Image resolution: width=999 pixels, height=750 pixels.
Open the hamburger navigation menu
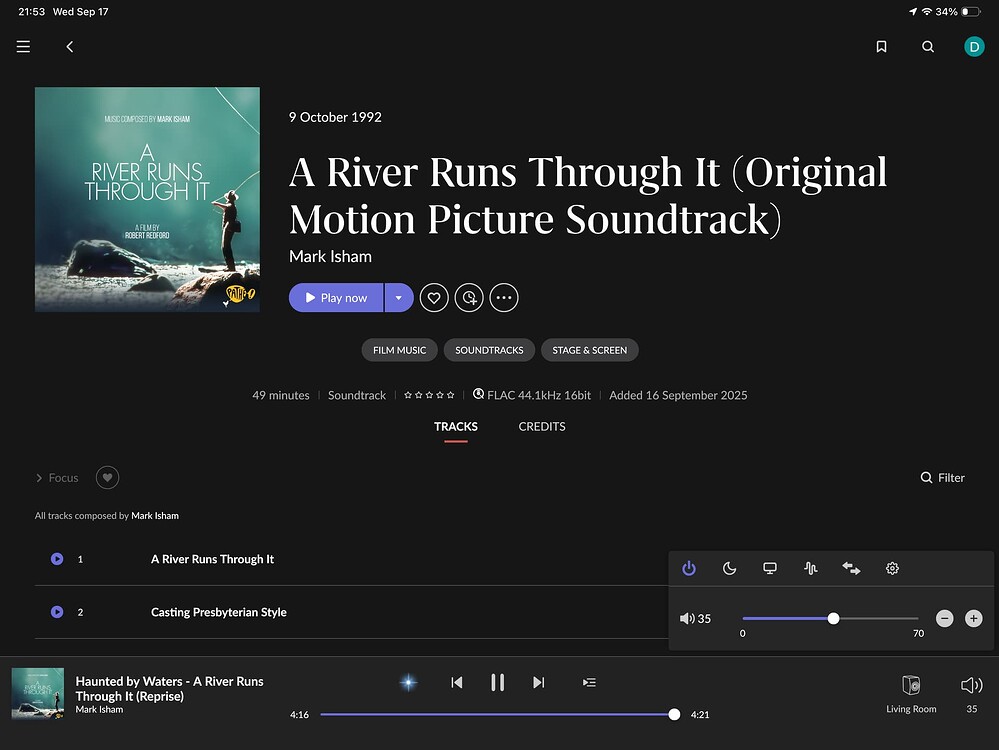click(23, 47)
